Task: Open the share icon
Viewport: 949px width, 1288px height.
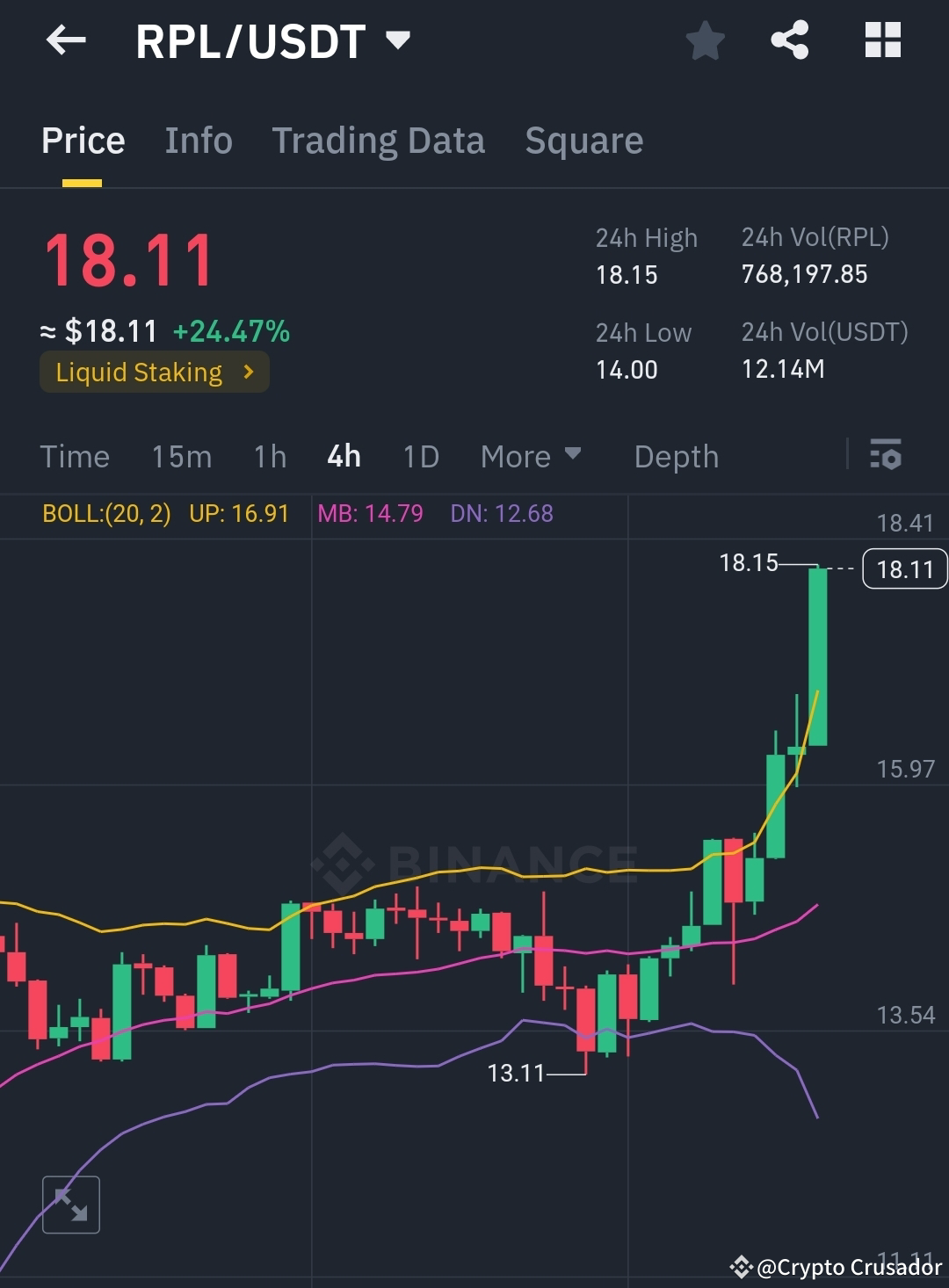Action: (788, 39)
